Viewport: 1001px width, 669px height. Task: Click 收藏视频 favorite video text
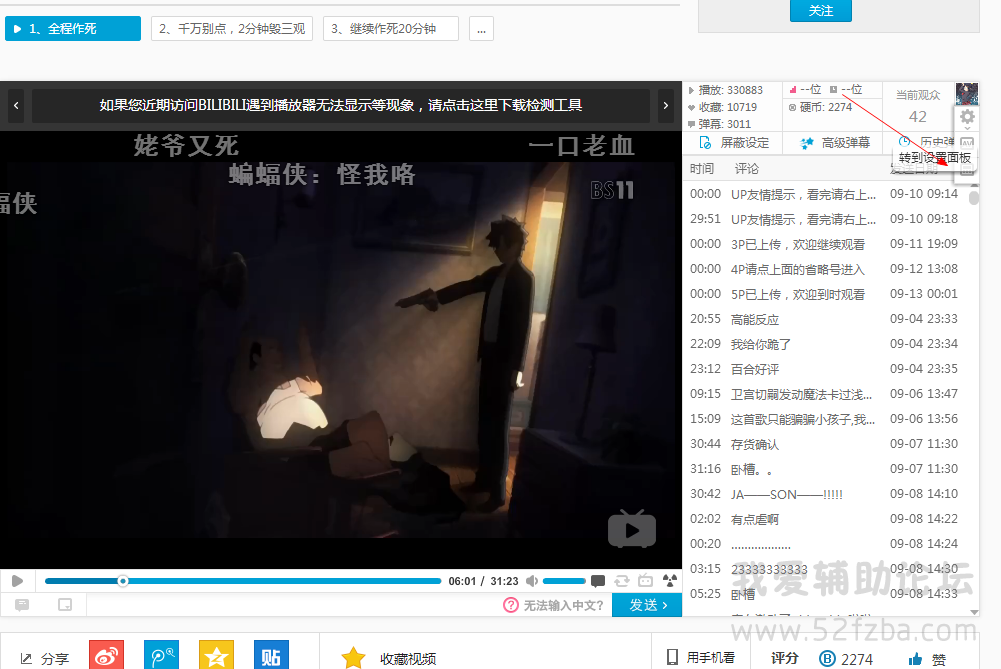408,659
